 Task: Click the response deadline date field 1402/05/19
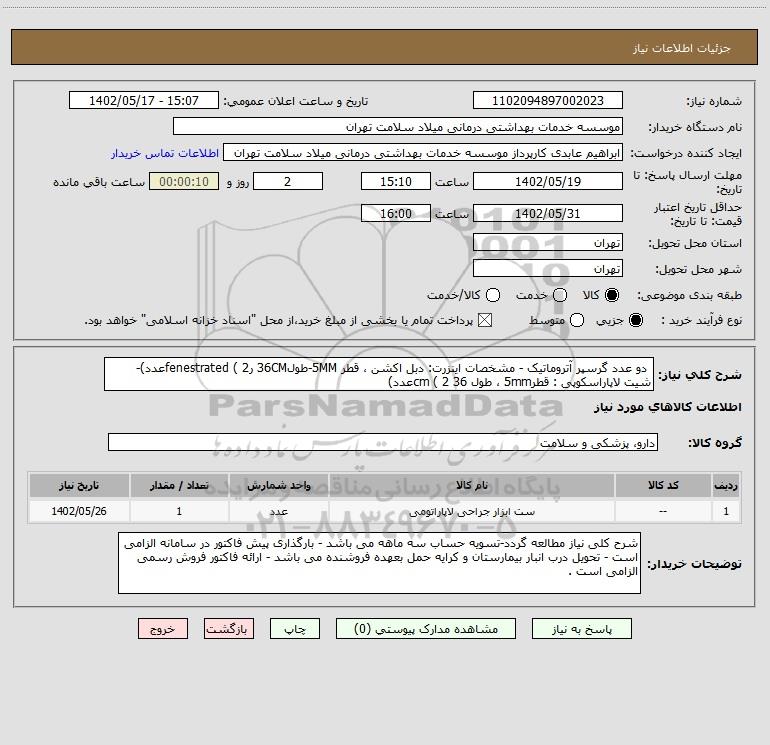[546, 182]
